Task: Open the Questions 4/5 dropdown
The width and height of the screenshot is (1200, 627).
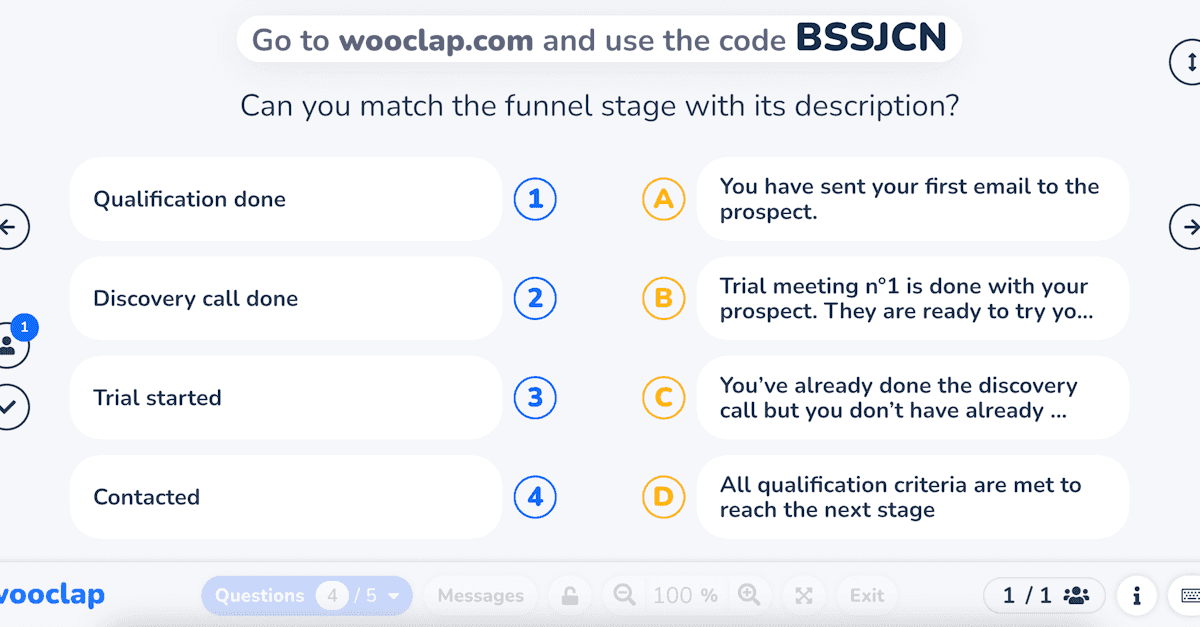Action: 307,596
